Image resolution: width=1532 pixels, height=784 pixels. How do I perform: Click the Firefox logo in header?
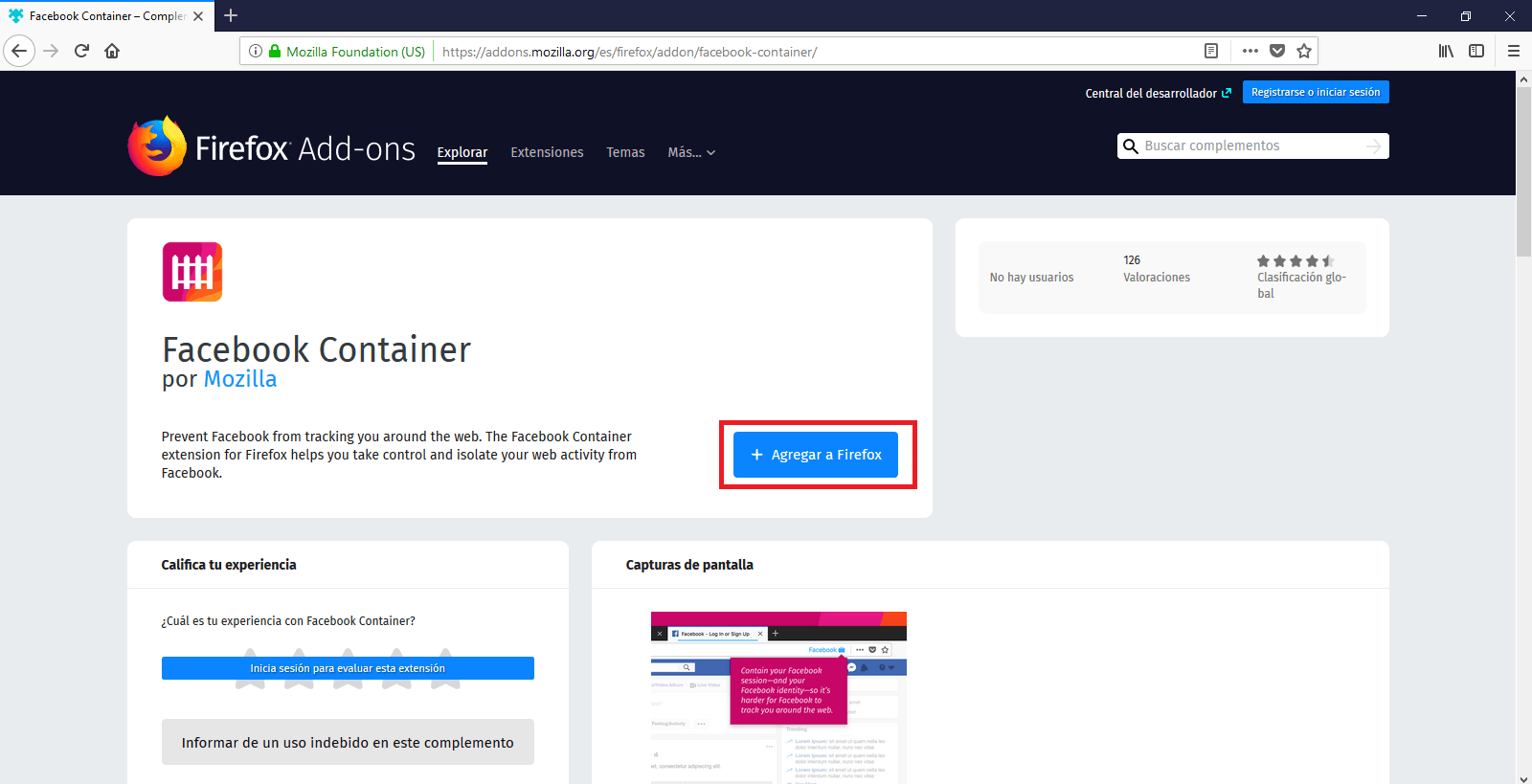[x=157, y=146]
